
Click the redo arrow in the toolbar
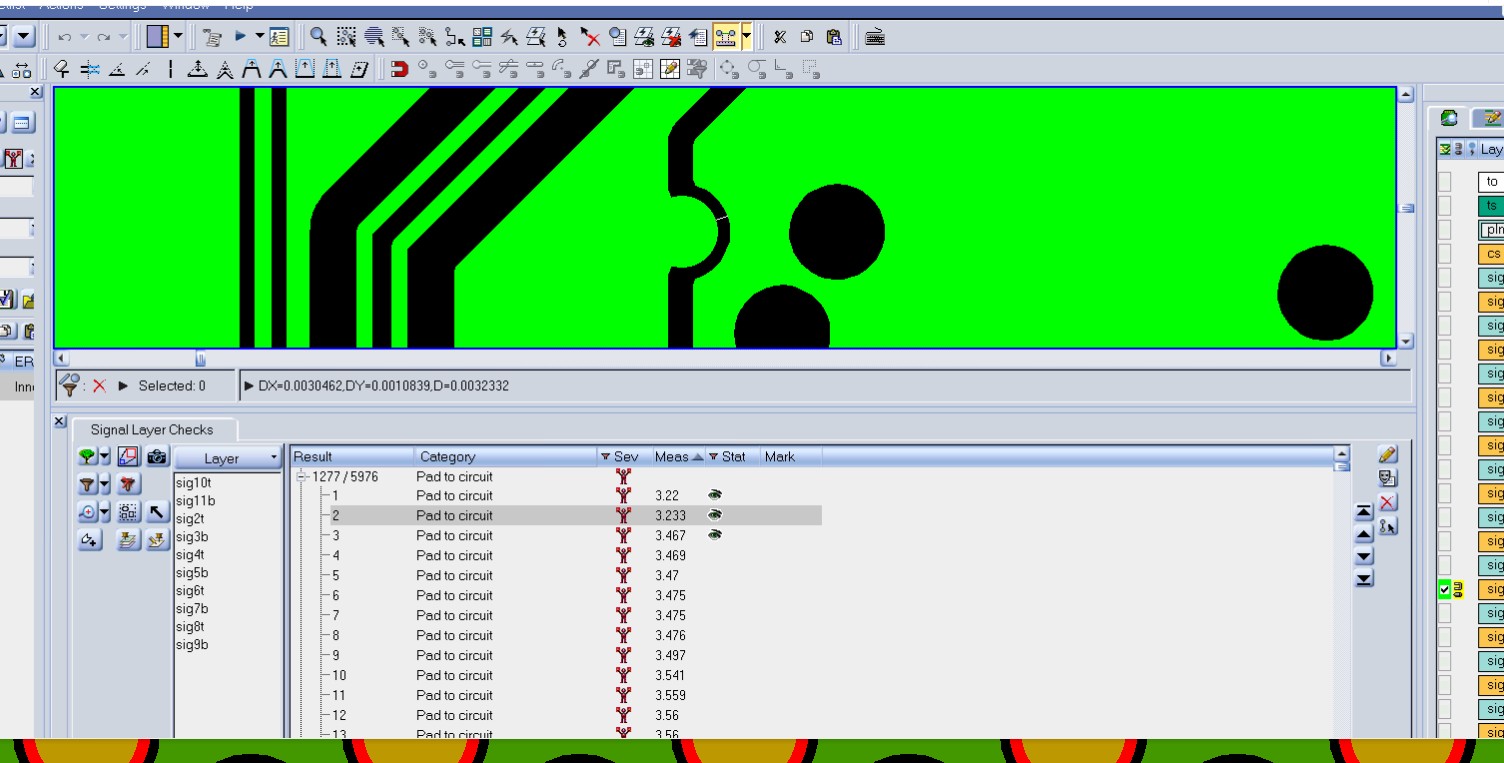coord(104,38)
